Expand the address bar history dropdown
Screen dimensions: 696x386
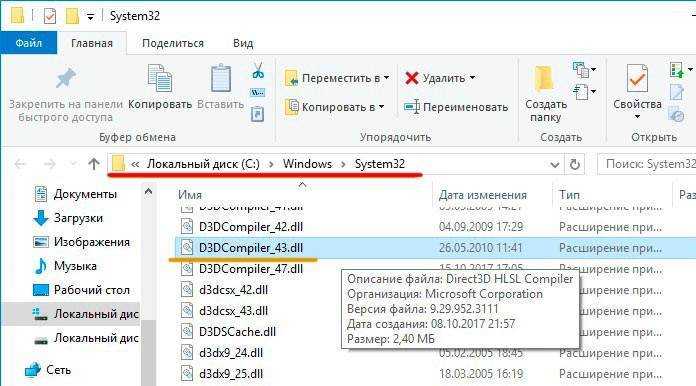(x=554, y=165)
